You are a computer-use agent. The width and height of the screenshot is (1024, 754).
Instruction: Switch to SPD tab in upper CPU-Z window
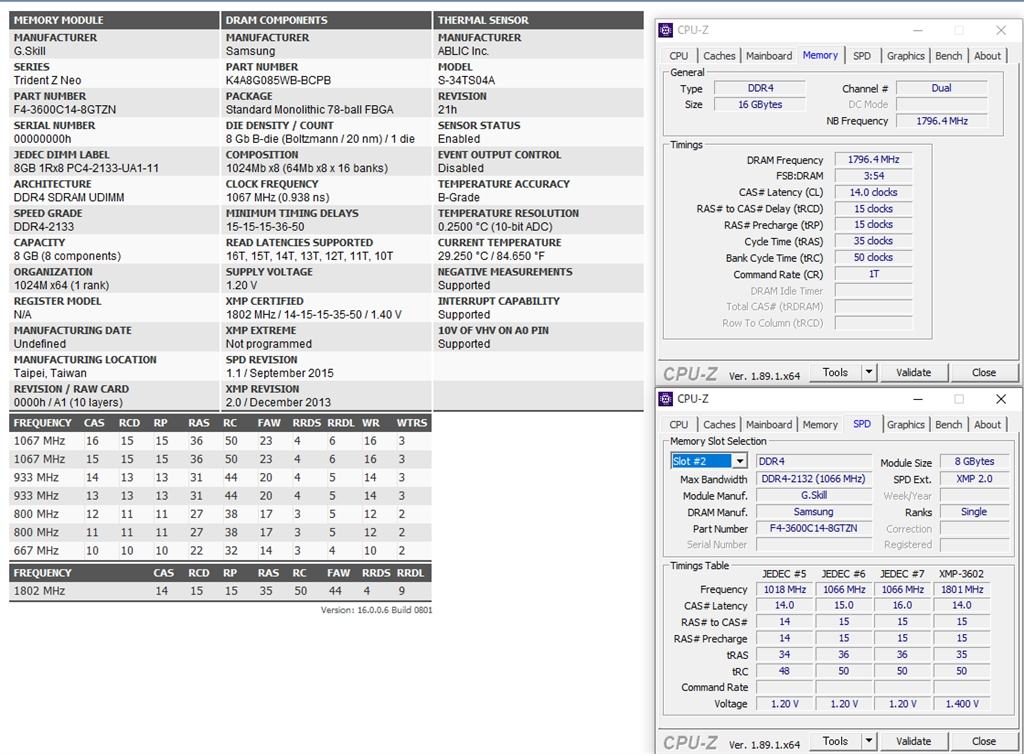(x=861, y=56)
